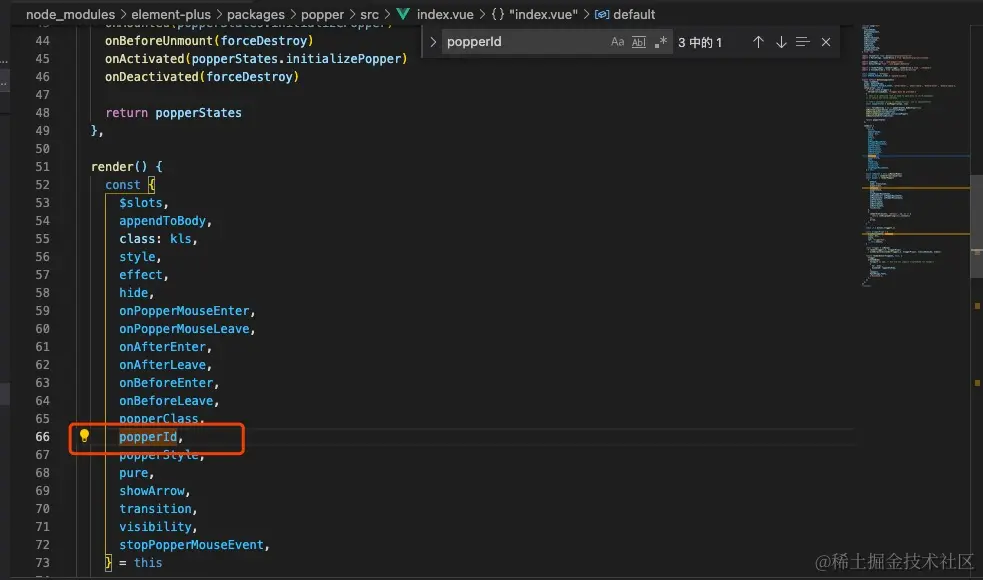Image resolution: width=983 pixels, height=580 pixels.
Task: Open packages breadcrumb
Action: coord(256,14)
